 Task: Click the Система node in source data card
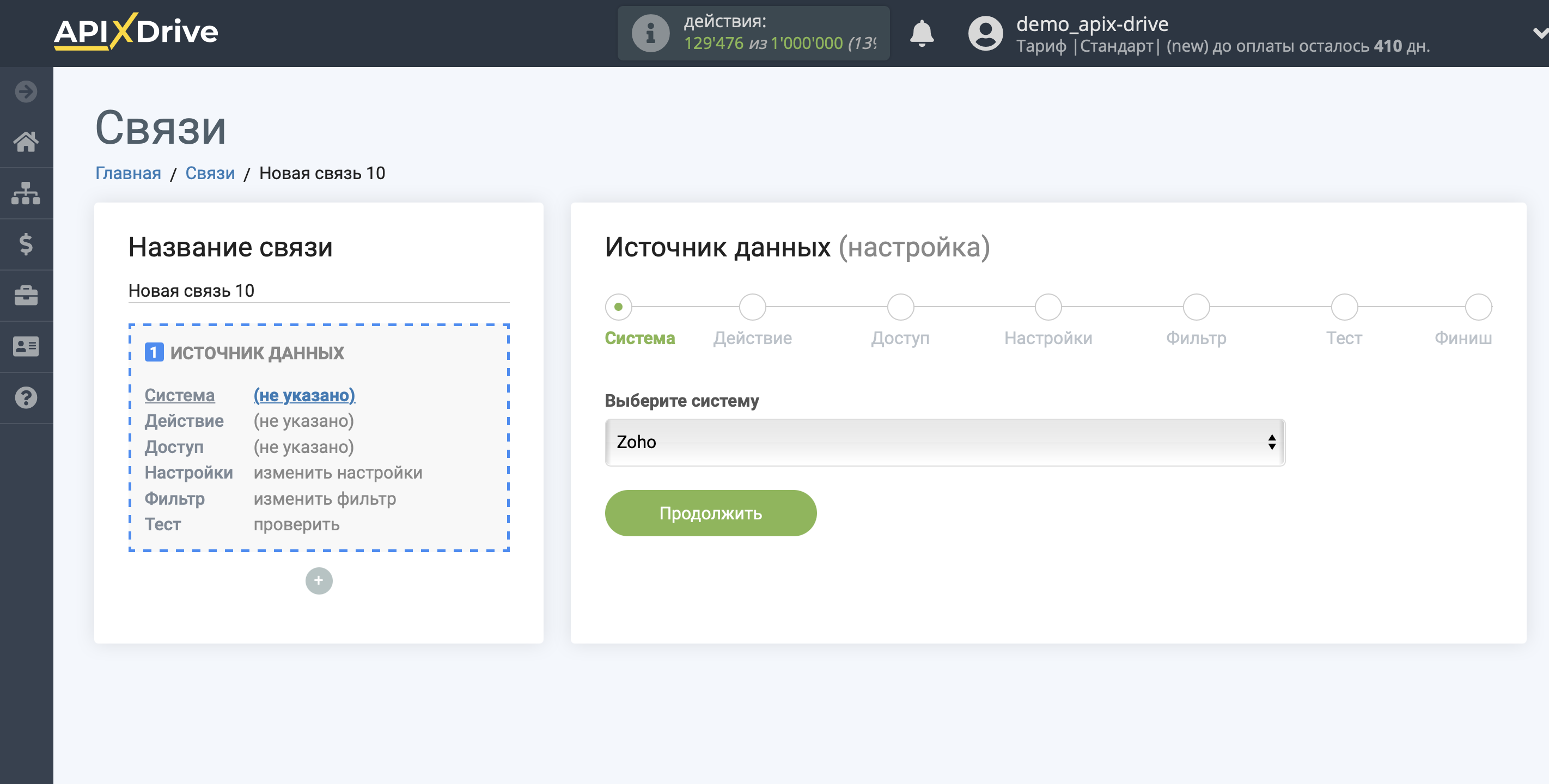pyautogui.click(x=180, y=394)
